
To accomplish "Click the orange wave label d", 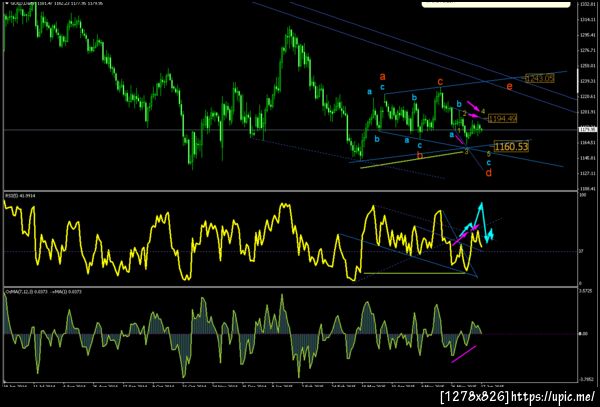I will coord(489,173).
